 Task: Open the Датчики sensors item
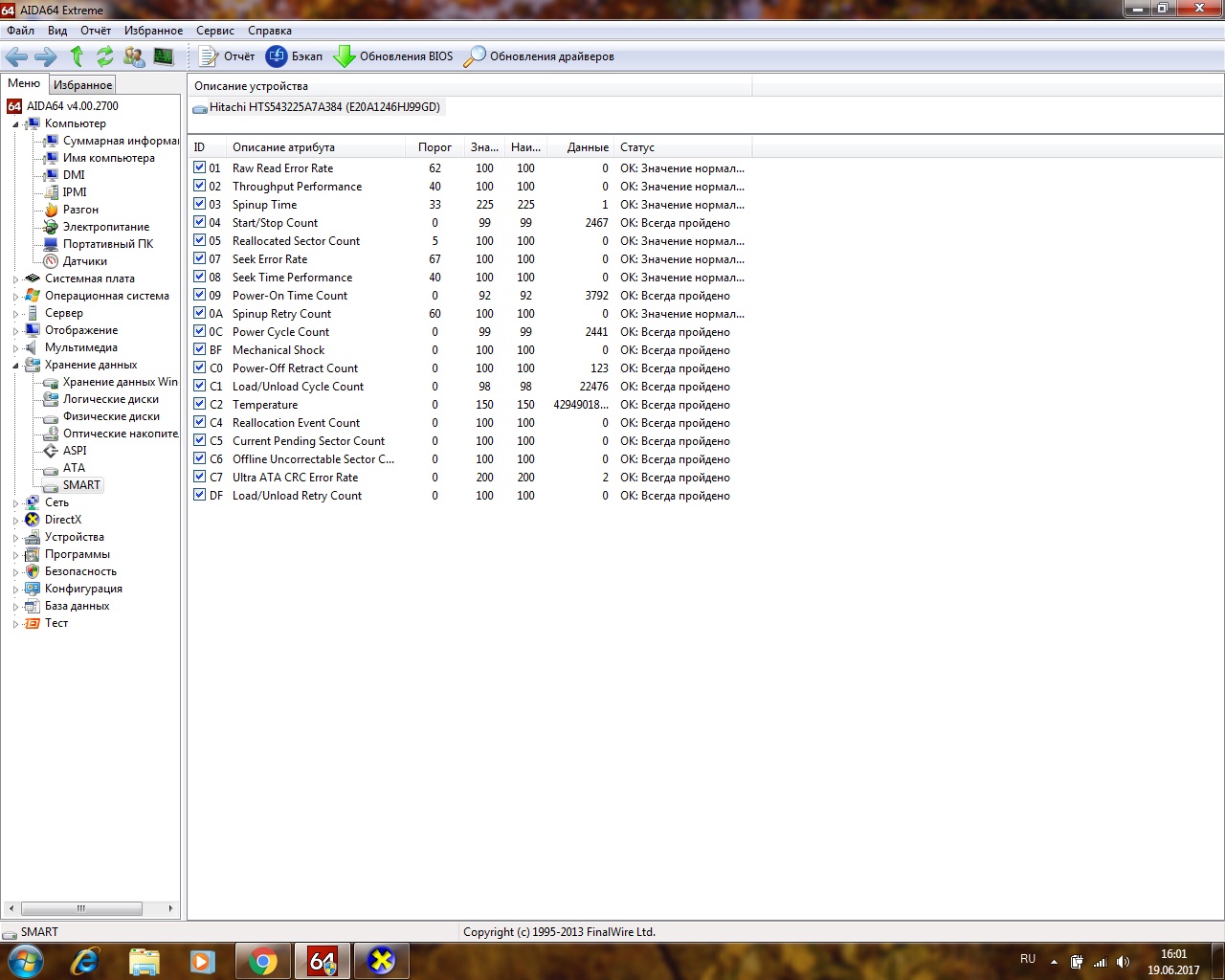click(x=76, y=261)
